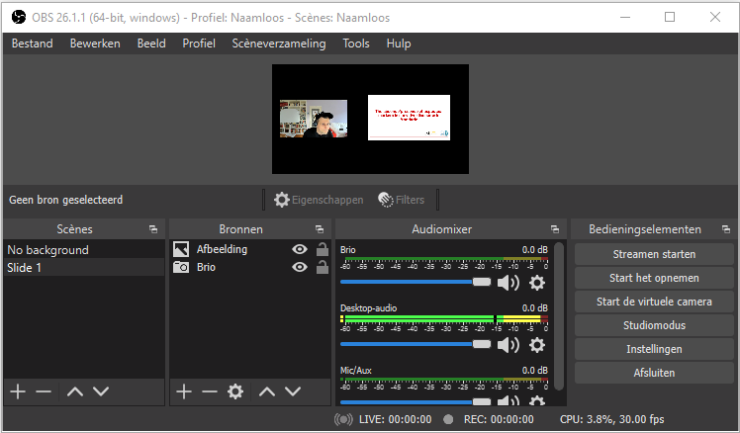Click the slide image in the preview
Viewport: 740px width, 433px height.
coord(409,118)
